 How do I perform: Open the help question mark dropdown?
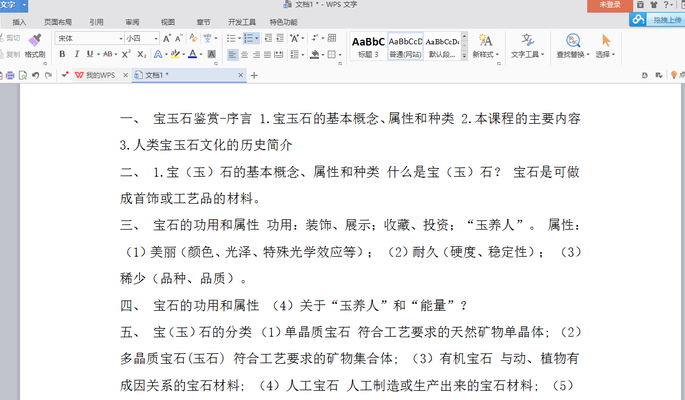pyautogui.click(x=668, y=5)
